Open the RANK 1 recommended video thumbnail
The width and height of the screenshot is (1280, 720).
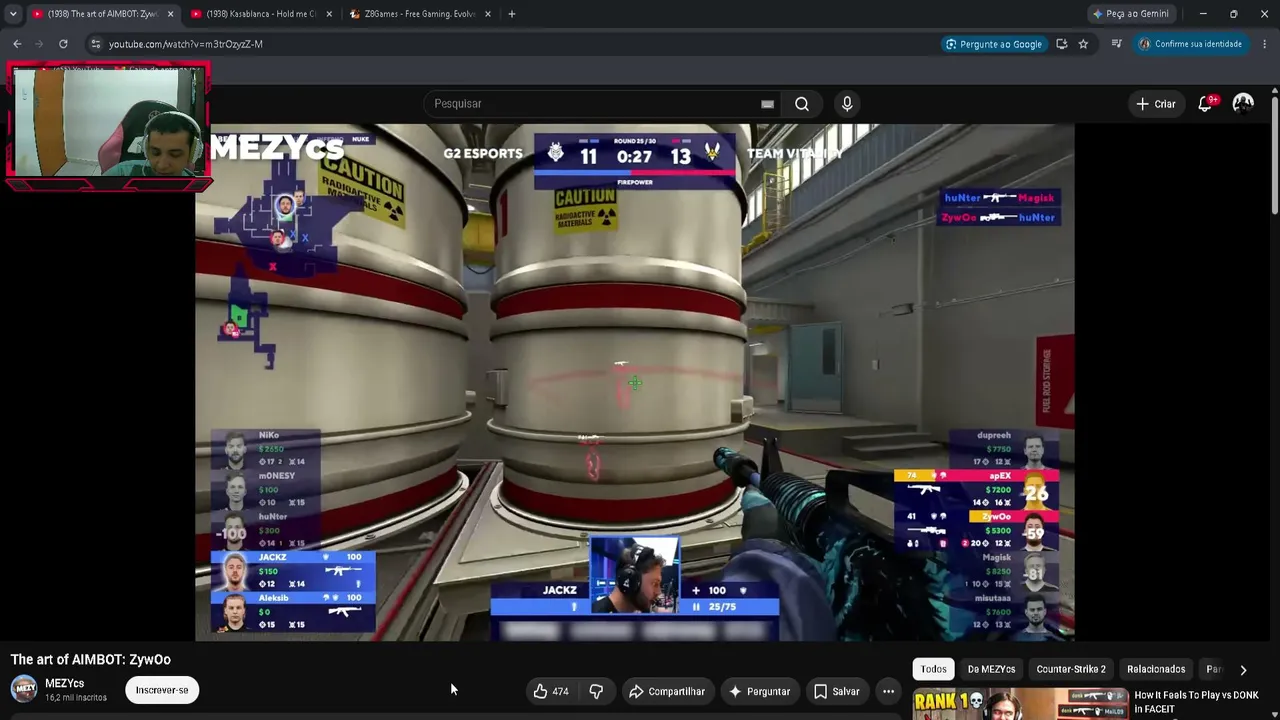point(1021,704)
